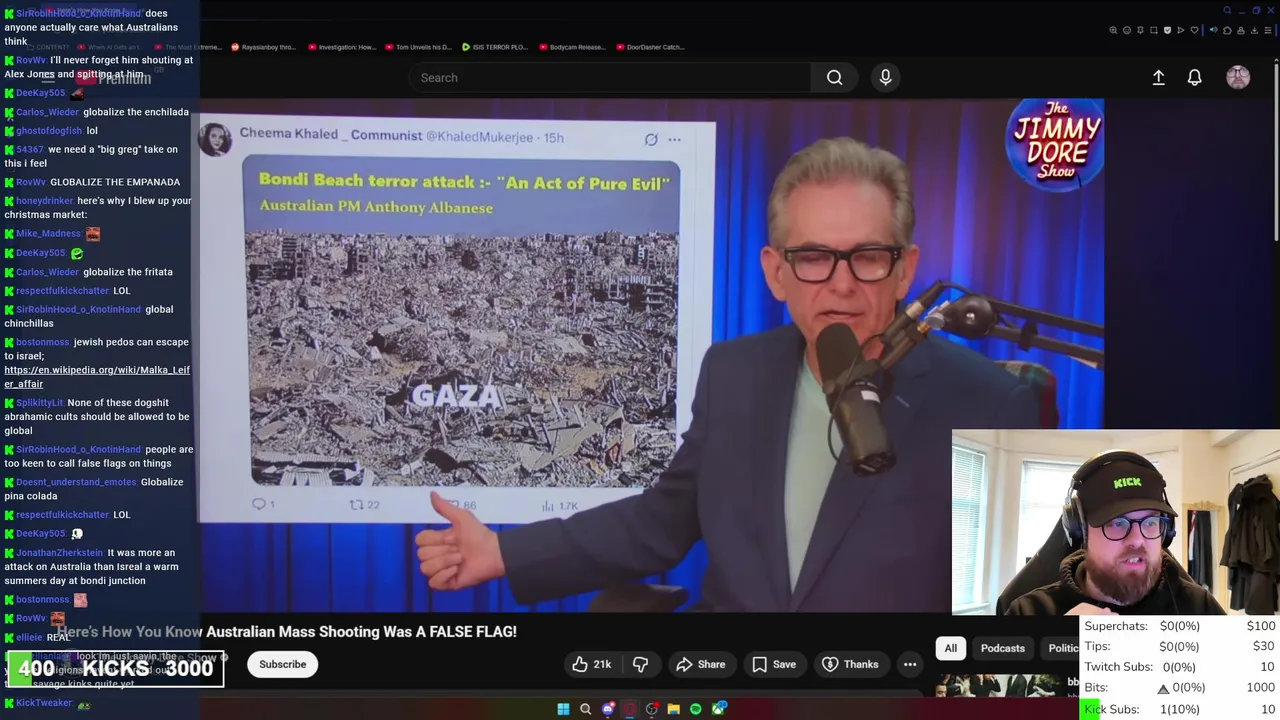This screenshot has width=1280, height=720.
Task: Click the YouTube search input field
Action: click(x=610, y=78)
